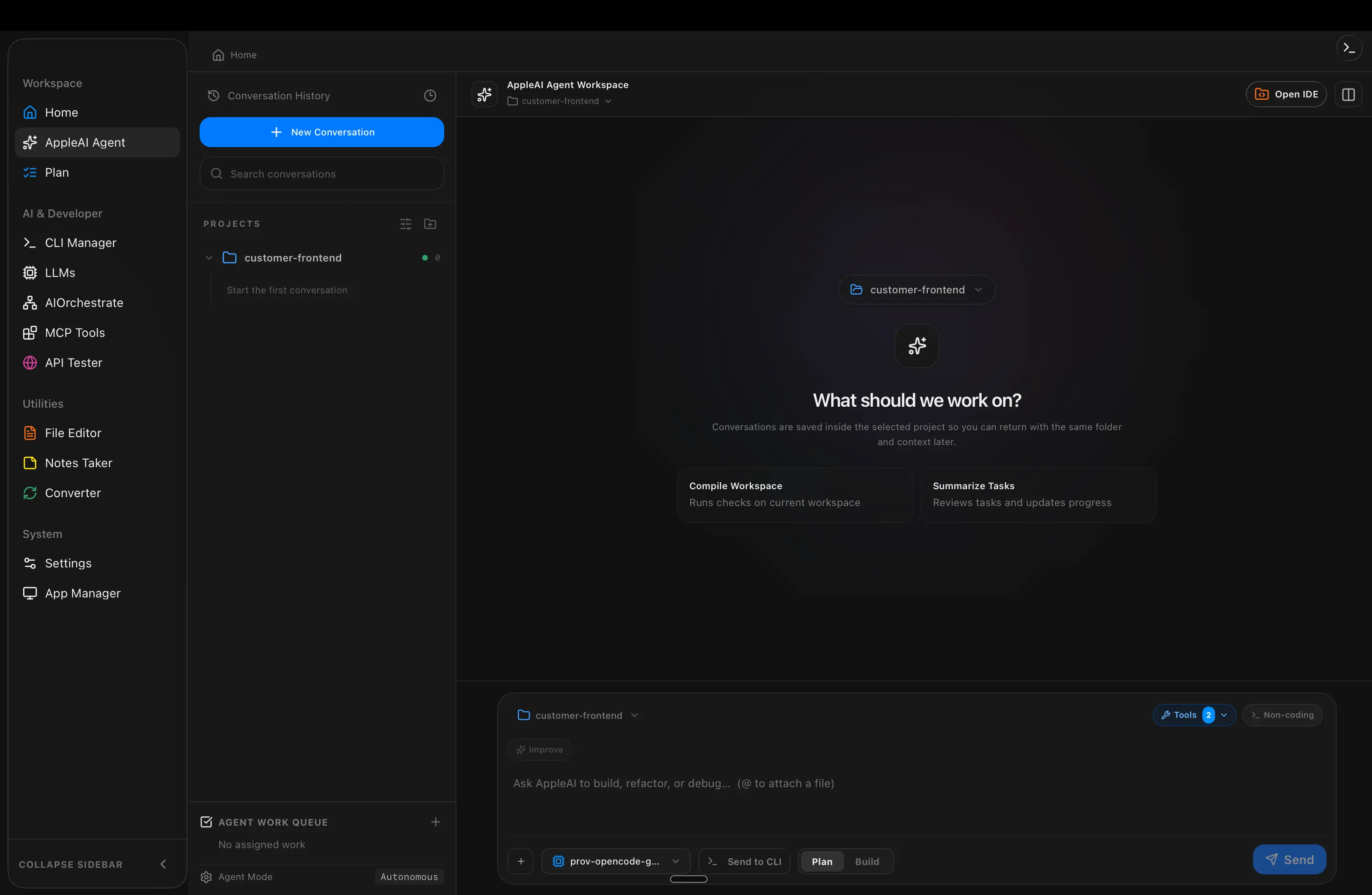Open the centered customer-frontend project selector
The width and height of the screenshot is (1372, 895).
(916, 289)
